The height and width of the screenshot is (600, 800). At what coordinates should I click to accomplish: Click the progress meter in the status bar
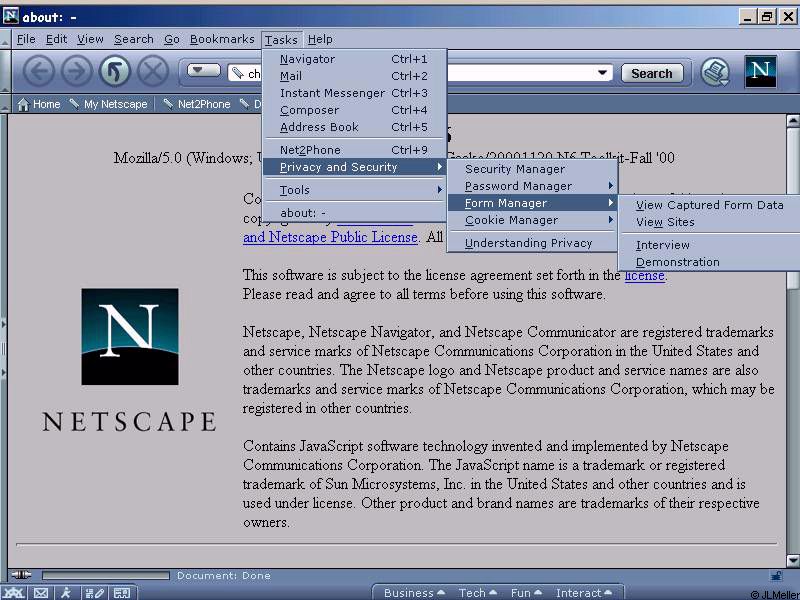point(106,576)
